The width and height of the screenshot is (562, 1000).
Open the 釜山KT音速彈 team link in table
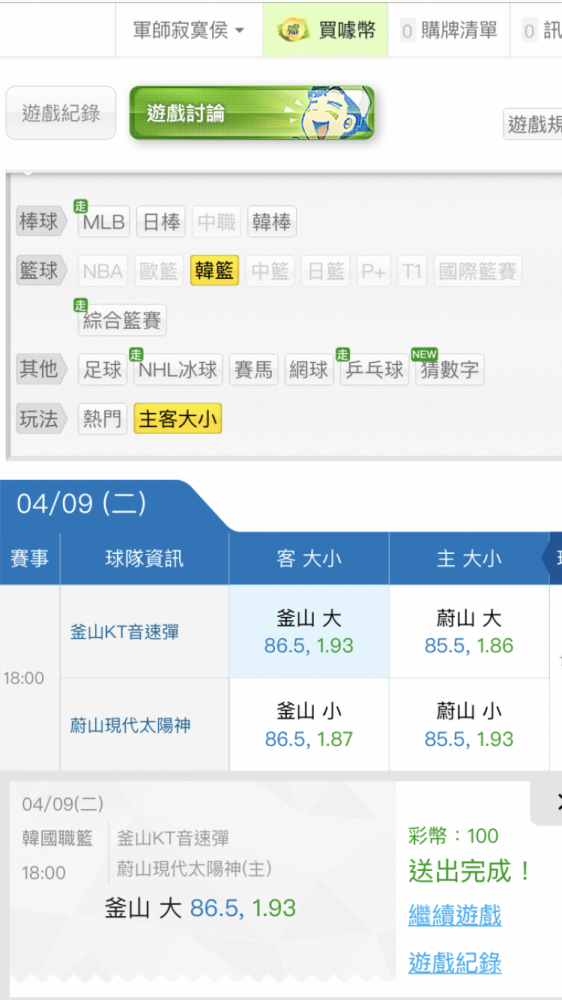pyautogui.click(x=125, y=632)
